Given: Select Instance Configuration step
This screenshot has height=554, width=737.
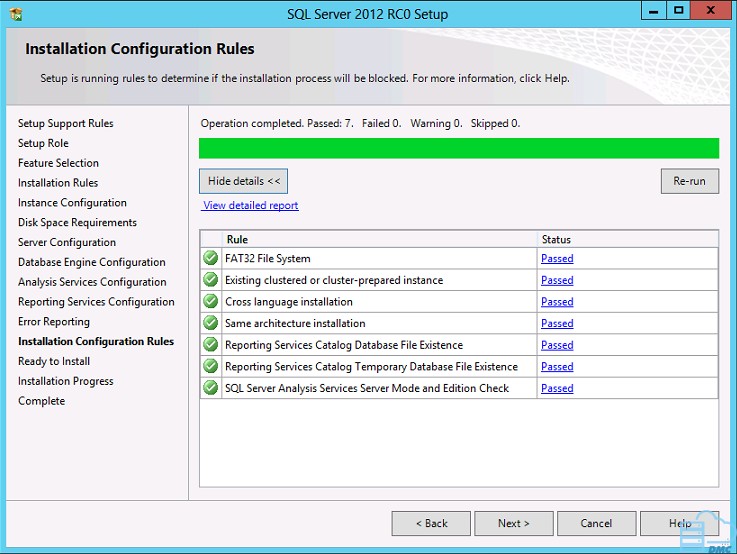Looking at the screenshot, I should tap(72, 203).
